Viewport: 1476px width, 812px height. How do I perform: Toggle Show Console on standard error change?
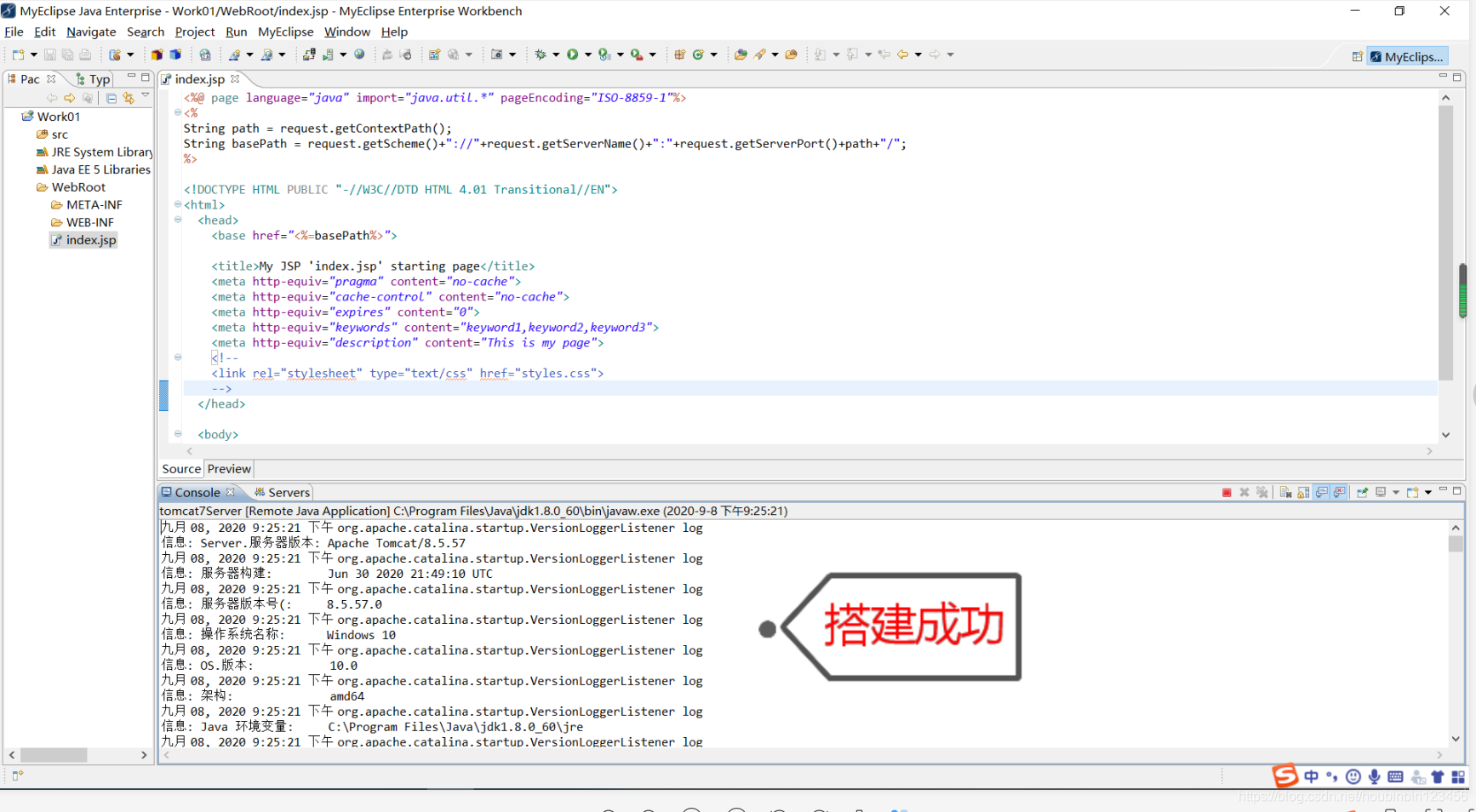click(x=1339, y=493)
